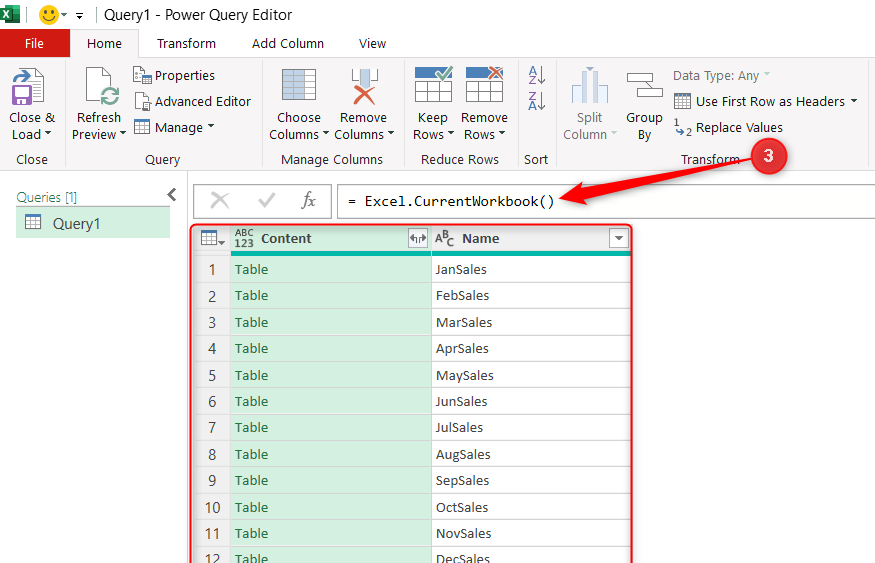This screenshot has height=563, width=875.
Task: Select the JulSales name cell
Action: tap(531, 428)
